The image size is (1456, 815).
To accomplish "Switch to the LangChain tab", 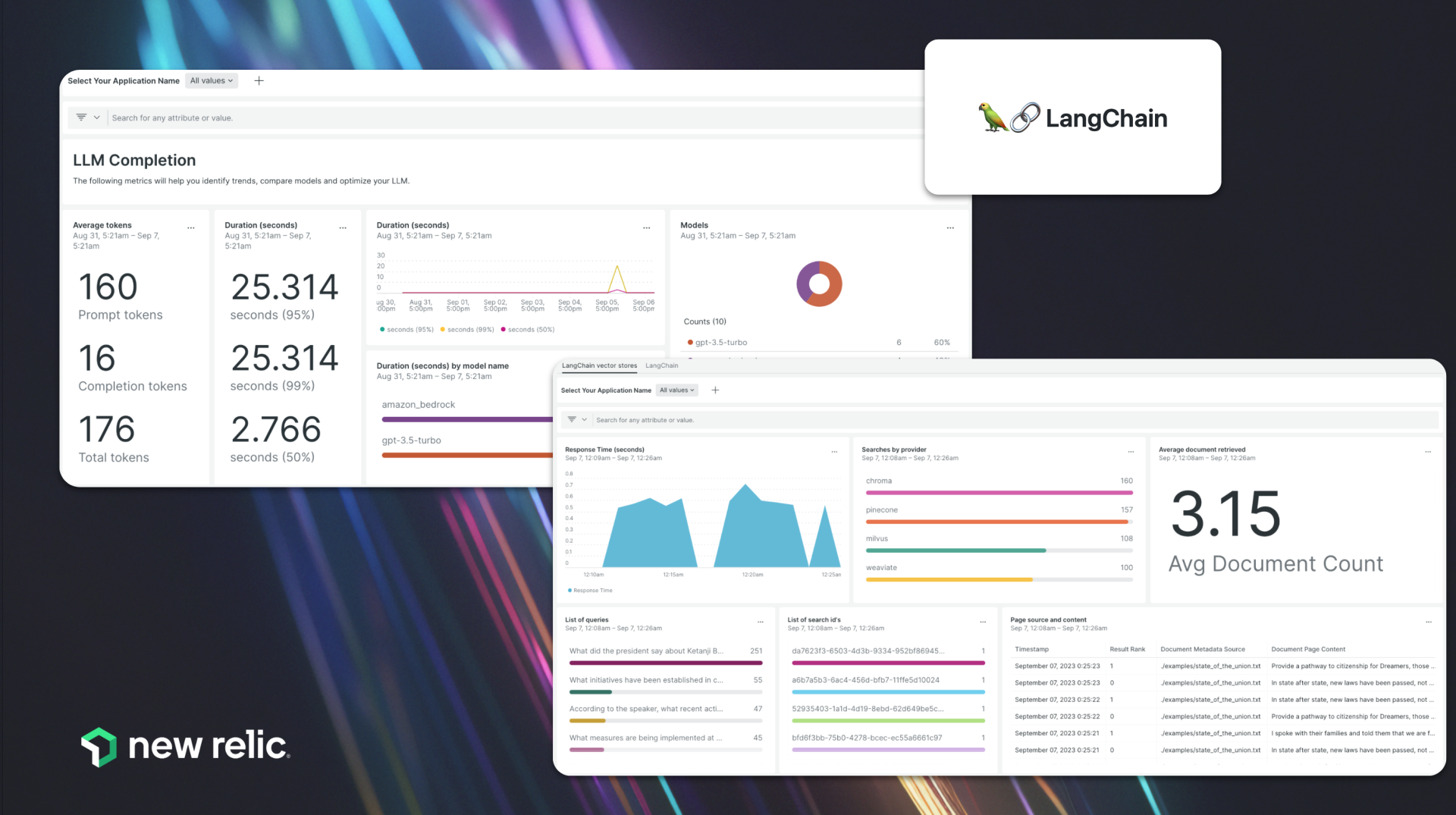I will pyautogui.click(x=661, y=365).
